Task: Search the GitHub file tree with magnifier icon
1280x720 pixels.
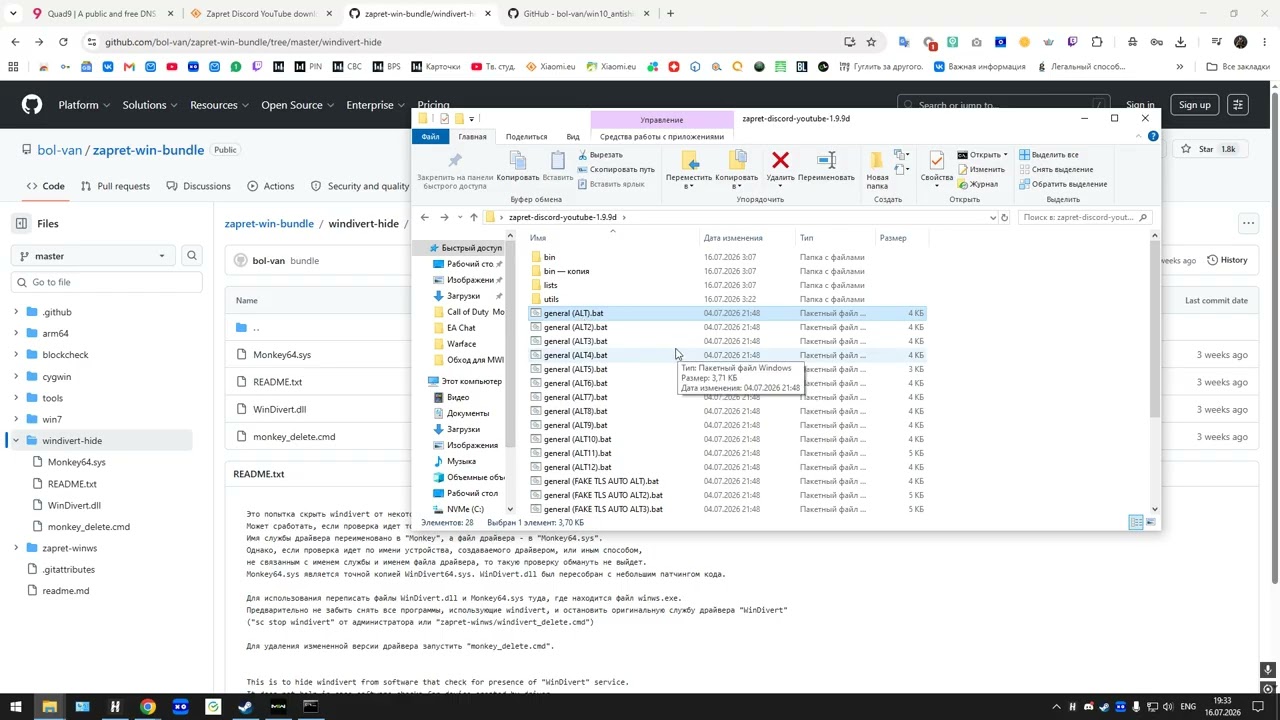Action: [x=192, y=256]
